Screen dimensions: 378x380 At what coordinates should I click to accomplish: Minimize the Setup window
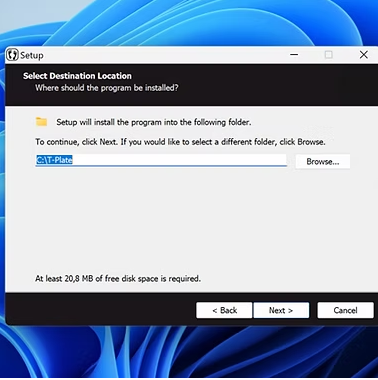[294, 55]
